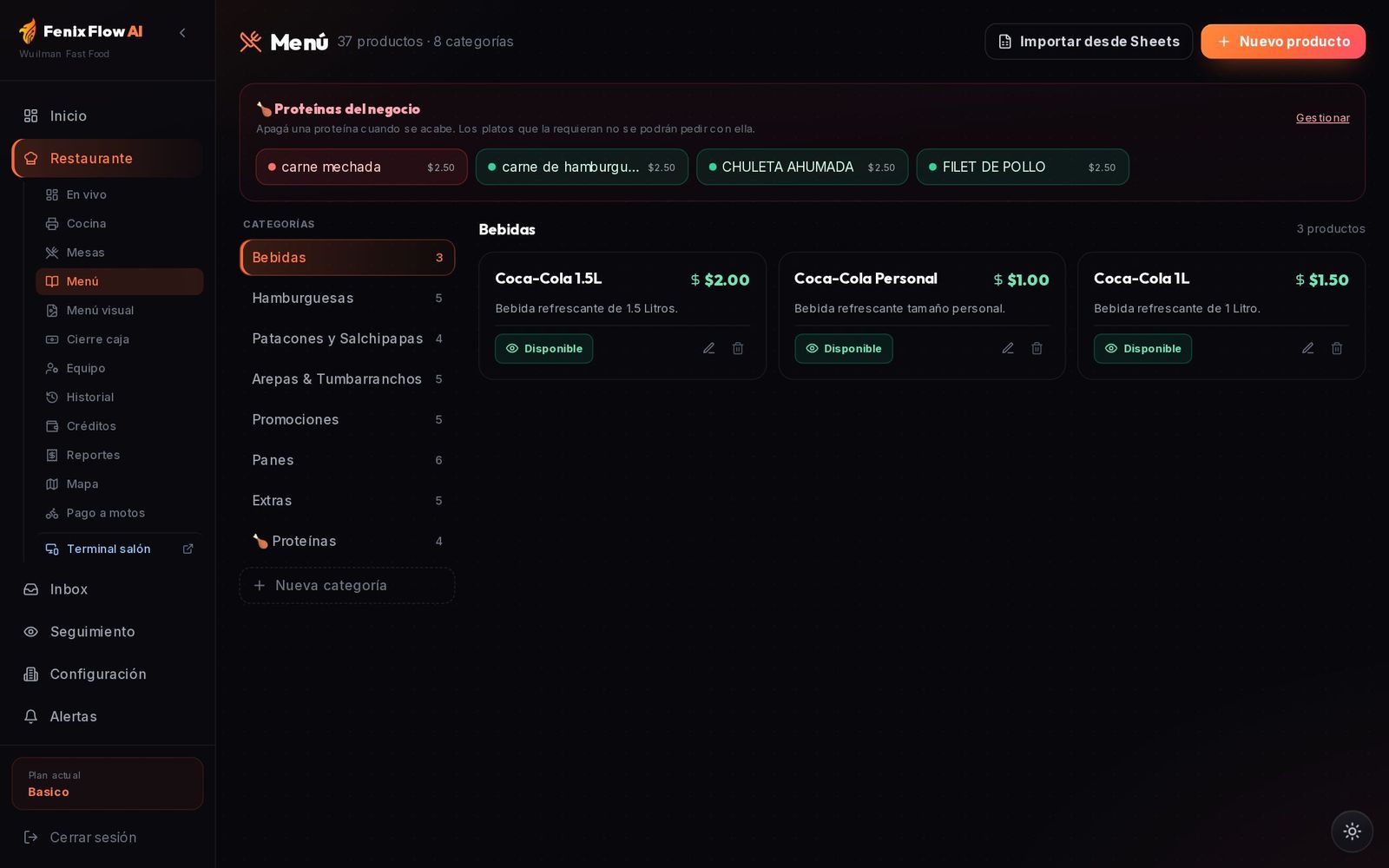Toggle Disponible status for Coca-Cola 1L
This screenshot has height=868, width=1389.
pyautogui.click(x=1142, y=349)
